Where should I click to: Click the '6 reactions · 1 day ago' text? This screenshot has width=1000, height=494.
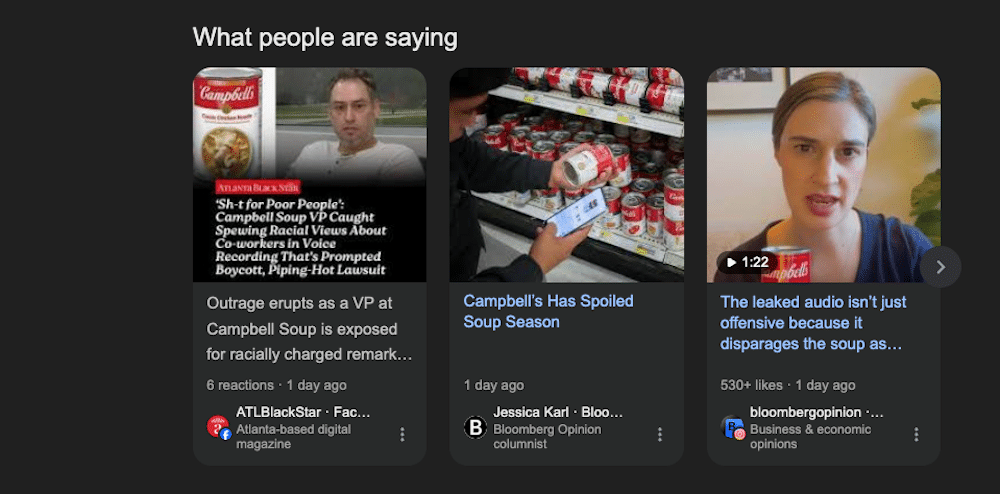277,385
